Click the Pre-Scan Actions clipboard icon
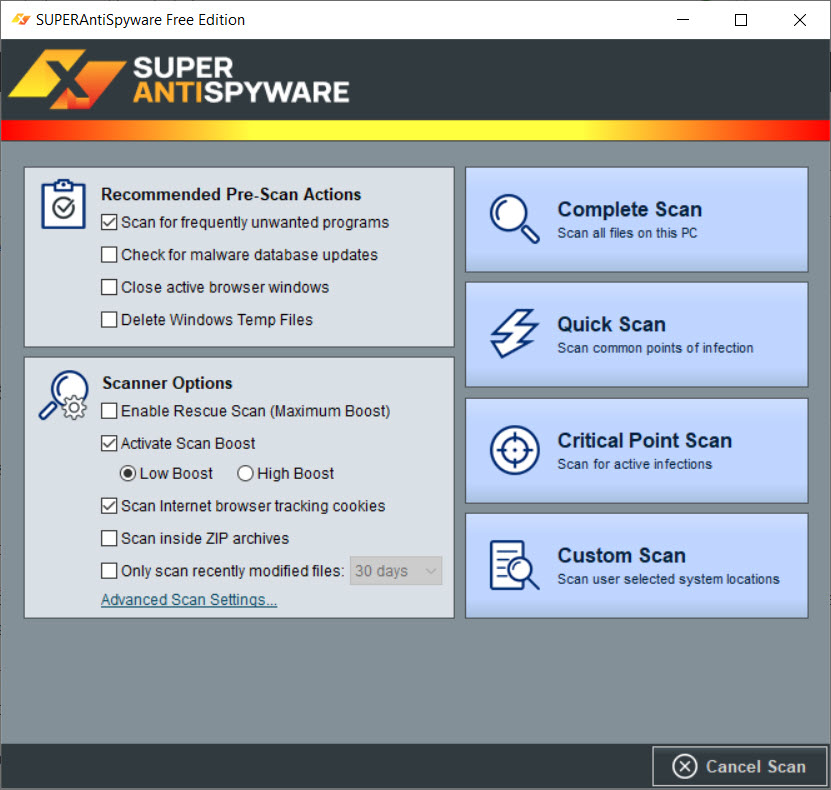 (63, 205)
